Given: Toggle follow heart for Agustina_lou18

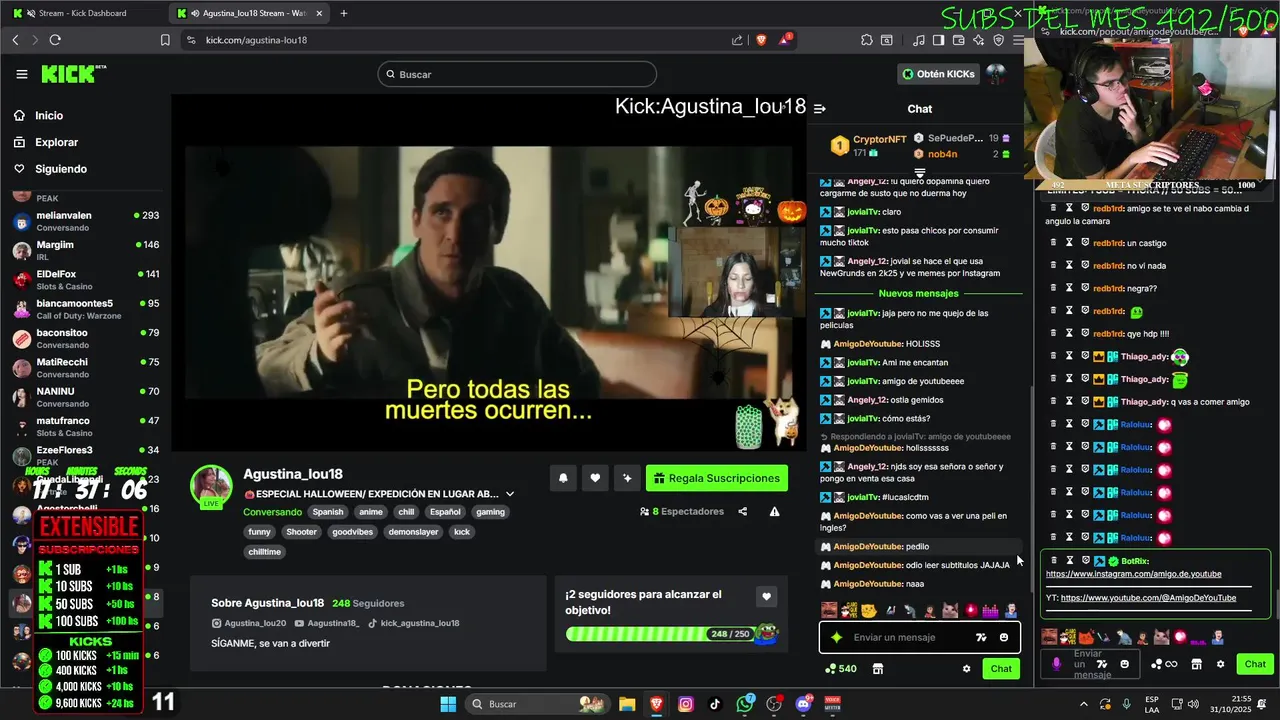Looking at the screenshot, I should [x=595, y=478].
